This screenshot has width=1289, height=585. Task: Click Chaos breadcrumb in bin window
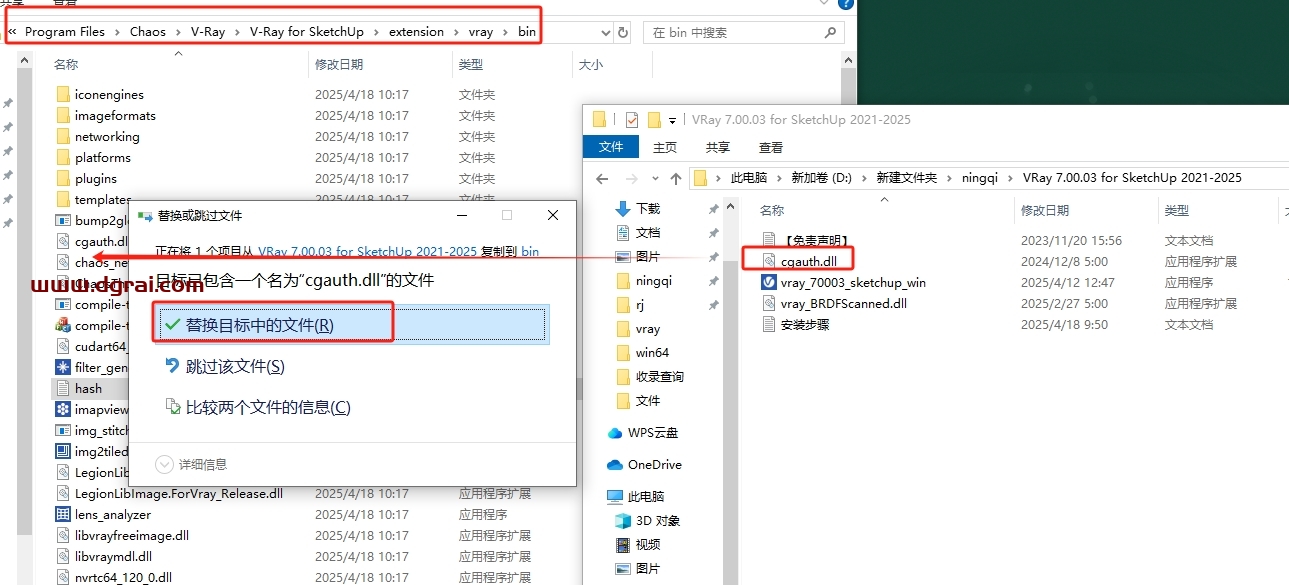click(x=148, y=31)
